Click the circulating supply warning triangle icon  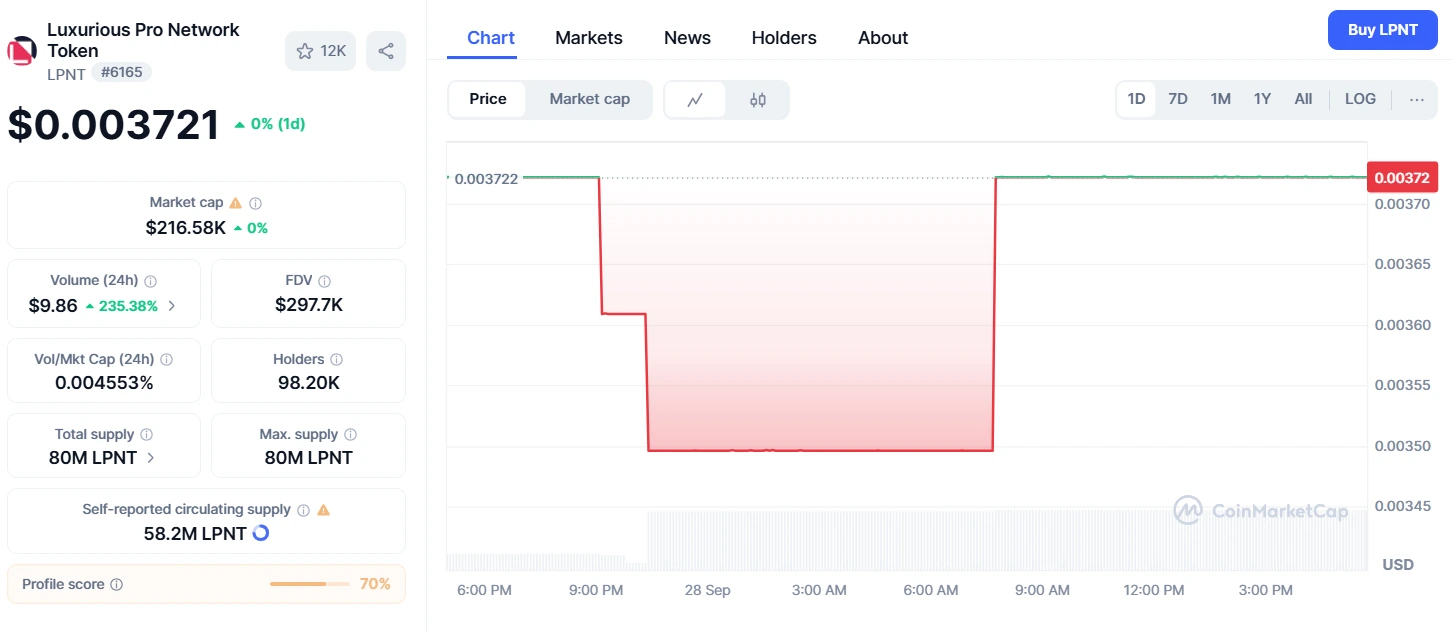[x=323, y=510]
